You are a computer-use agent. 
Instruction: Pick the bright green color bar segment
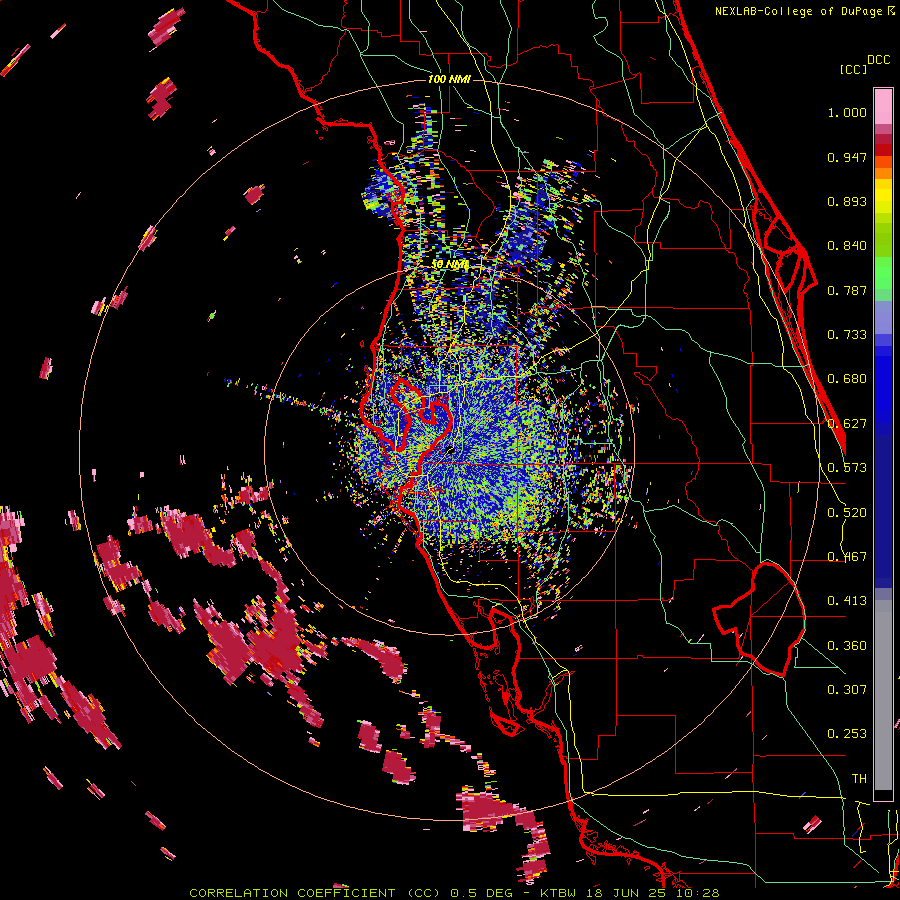point(883,273)
